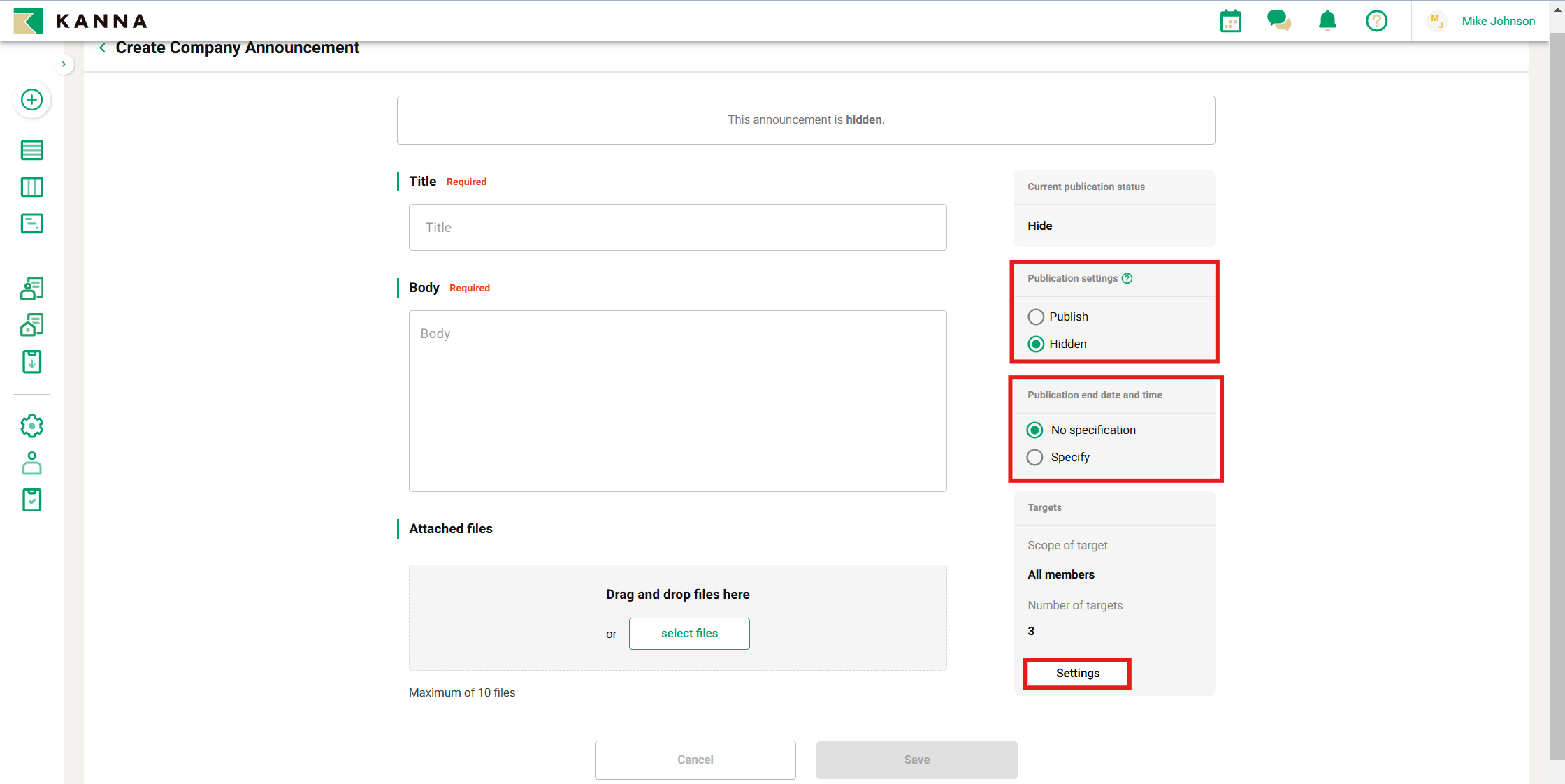This screenshot has width=1565, height=784.
Task: Click the Publication settings help icon
Action: (1127, 278)
